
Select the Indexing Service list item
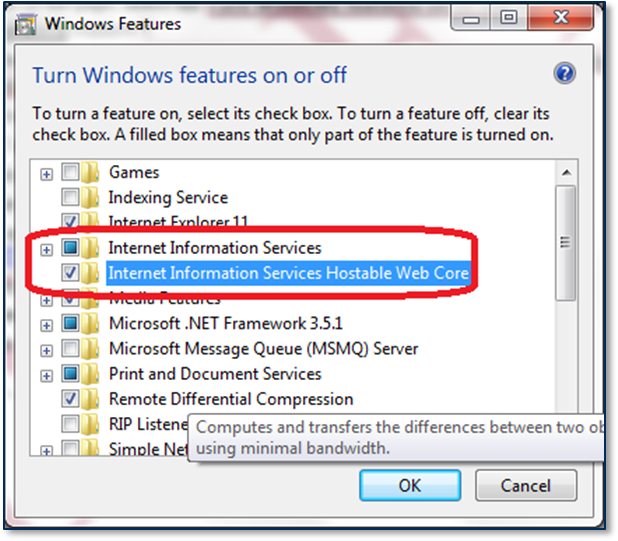click(x=168, y=197)
